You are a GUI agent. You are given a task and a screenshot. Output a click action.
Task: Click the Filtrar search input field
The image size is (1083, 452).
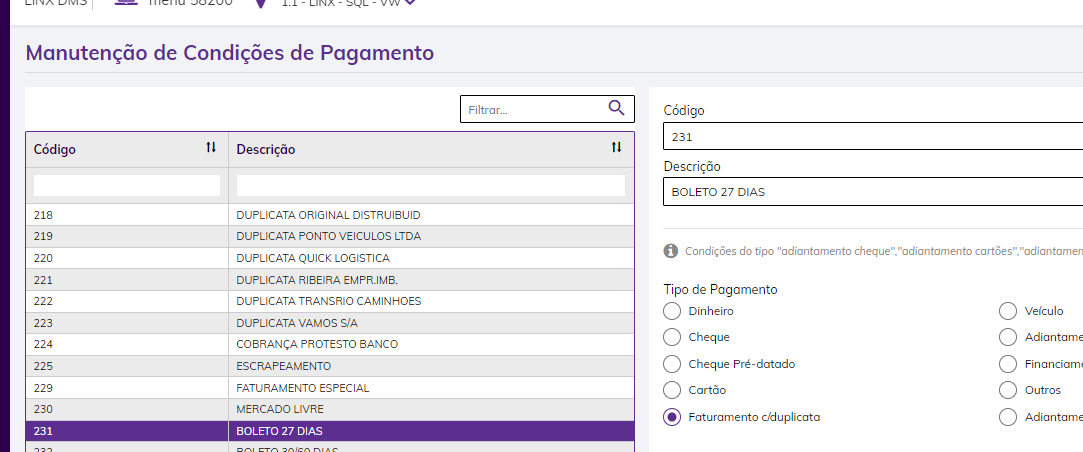click(535, 110)
